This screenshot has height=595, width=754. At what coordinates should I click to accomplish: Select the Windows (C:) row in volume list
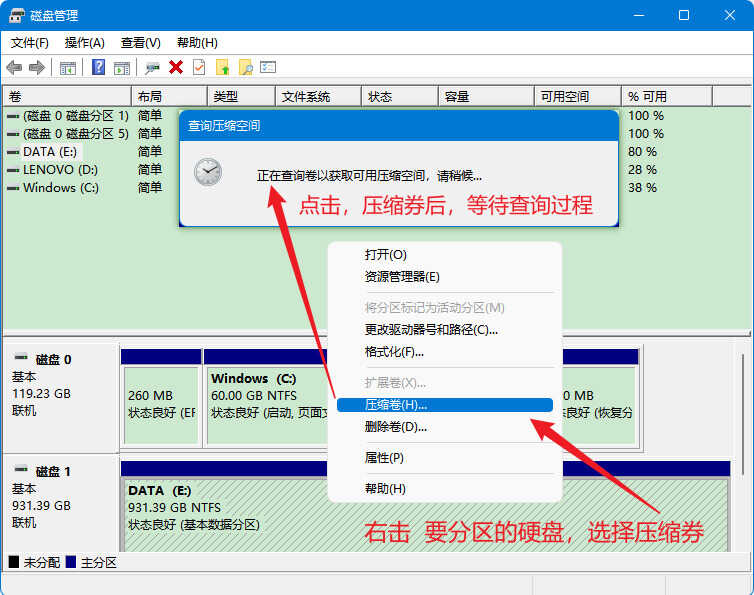pyautogui.click(x=53, y=188)
